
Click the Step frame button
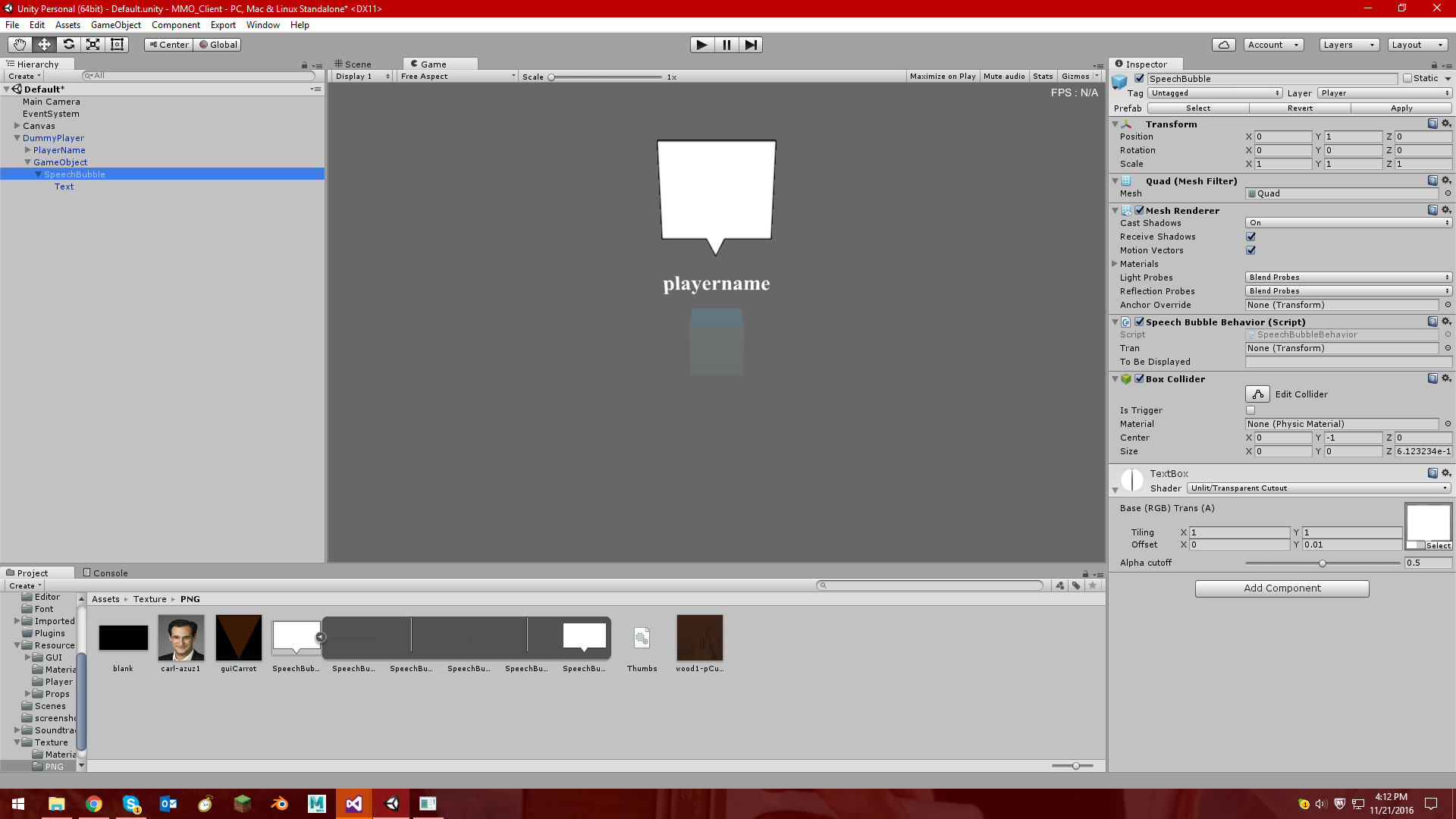point(751,45)
